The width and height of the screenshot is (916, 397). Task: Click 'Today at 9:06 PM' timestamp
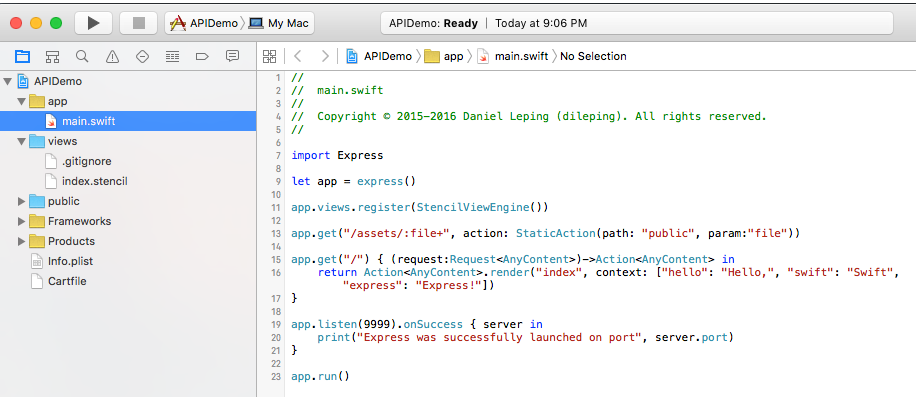pyautogui.click(x=541, y=23)
